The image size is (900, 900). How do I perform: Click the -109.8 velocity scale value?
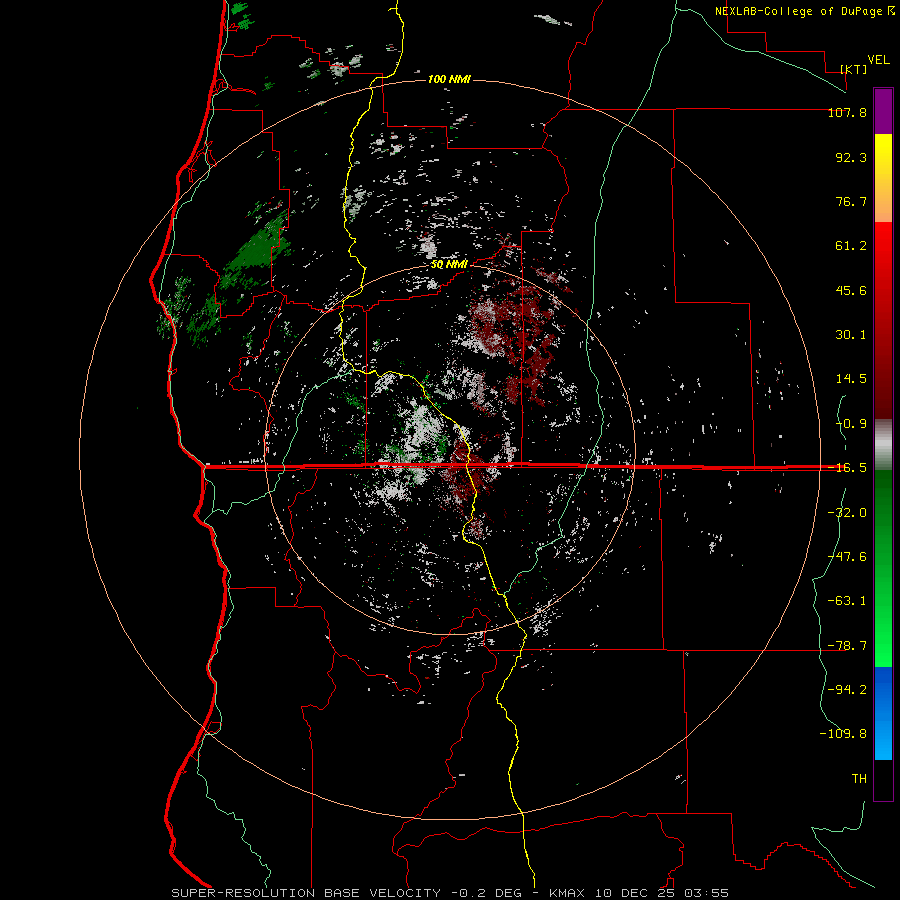[843, 734]
